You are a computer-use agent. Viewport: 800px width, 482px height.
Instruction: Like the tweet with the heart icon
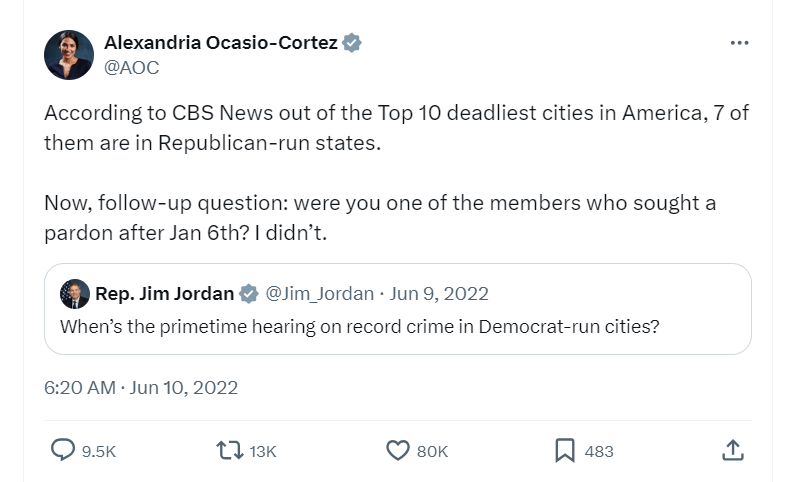coord(398,451)
